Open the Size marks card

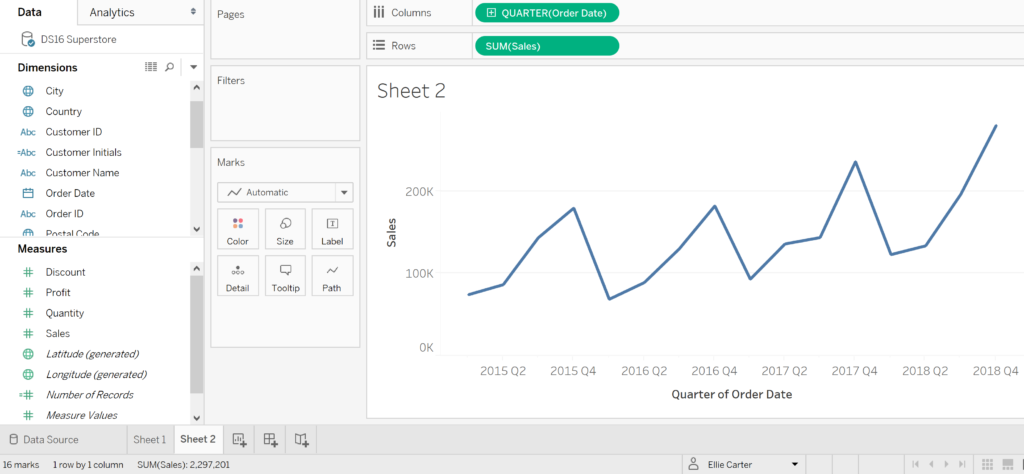click(285, 229)
